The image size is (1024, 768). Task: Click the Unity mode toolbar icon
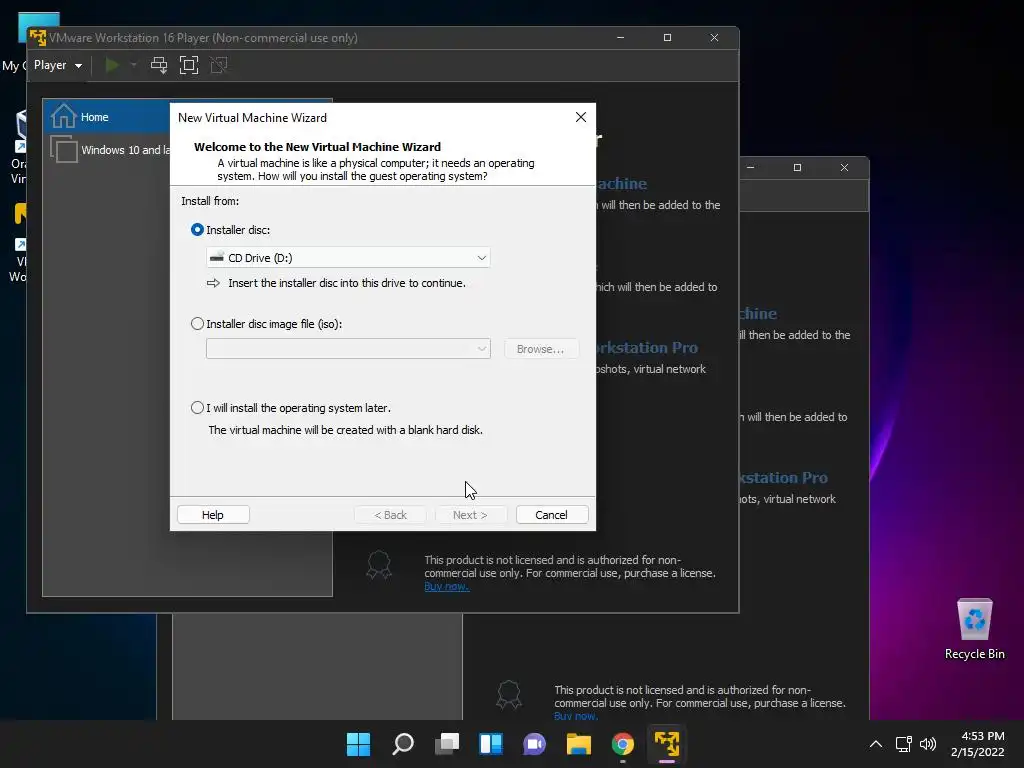click(219, 65)
